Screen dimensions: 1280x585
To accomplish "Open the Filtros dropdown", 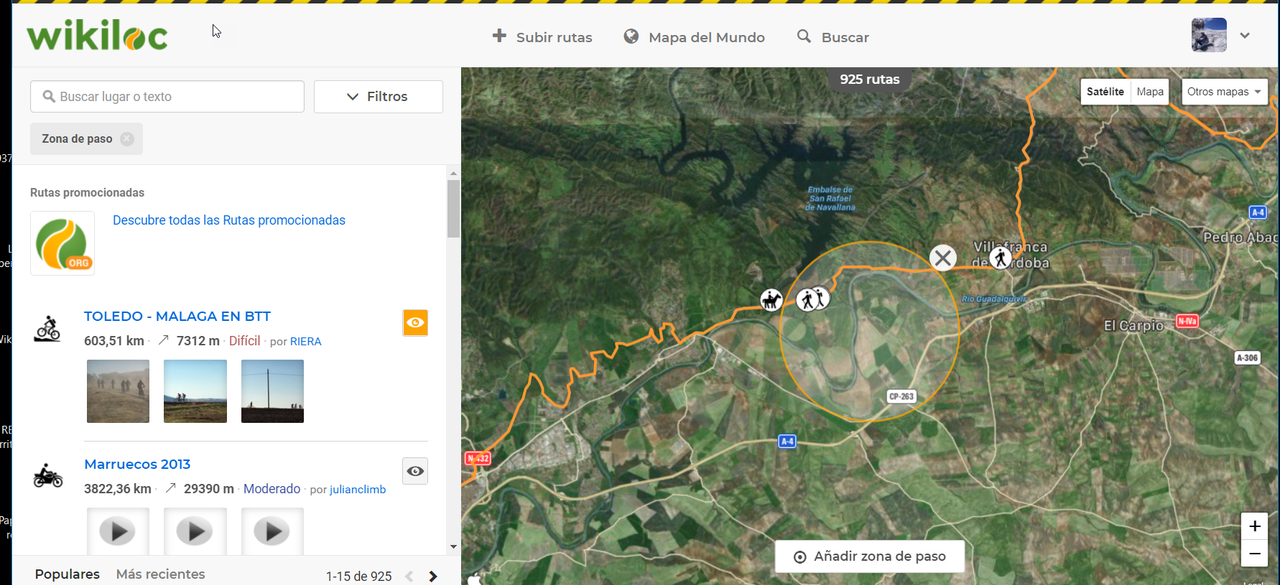I will point(378,97).
